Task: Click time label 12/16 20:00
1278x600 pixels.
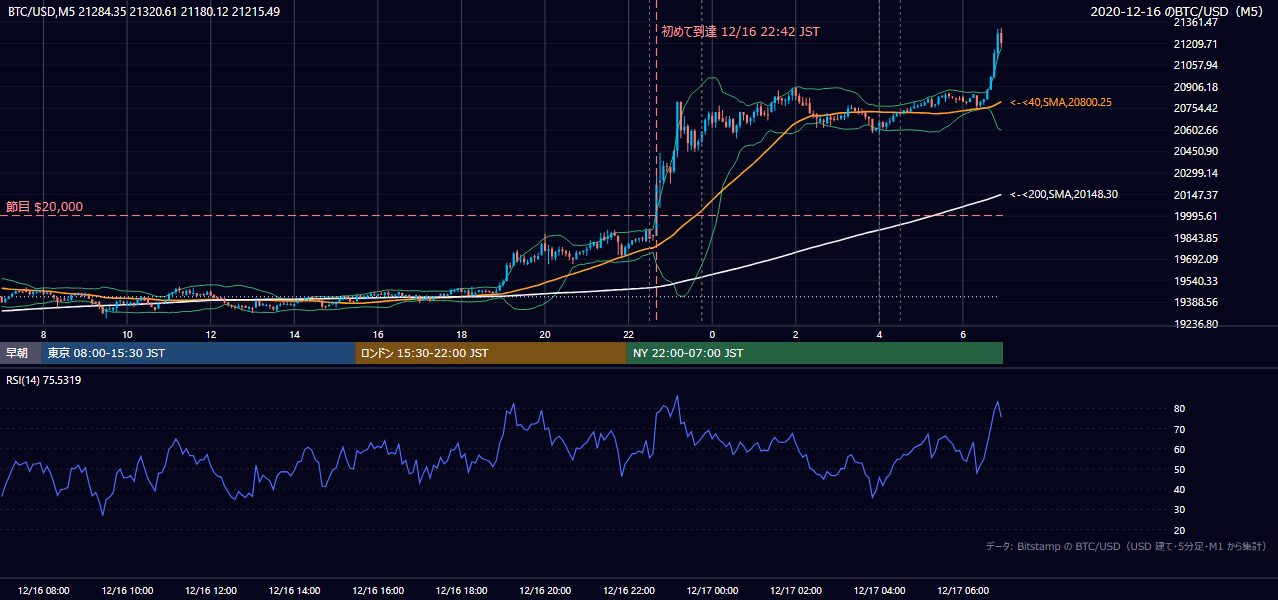Action: coord(545,591)
